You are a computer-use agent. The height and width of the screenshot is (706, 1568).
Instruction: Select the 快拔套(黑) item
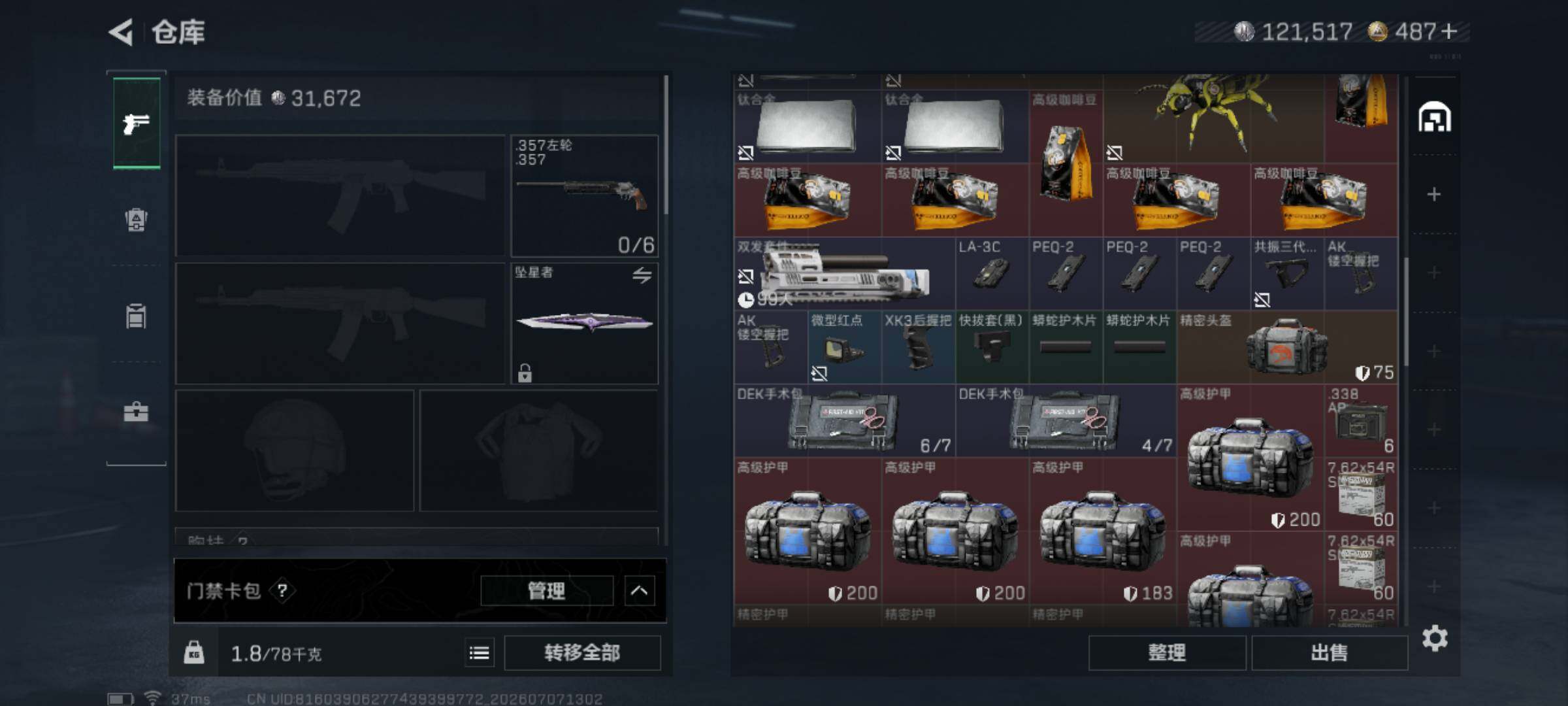pyautogui.click(x=992, y=347)
